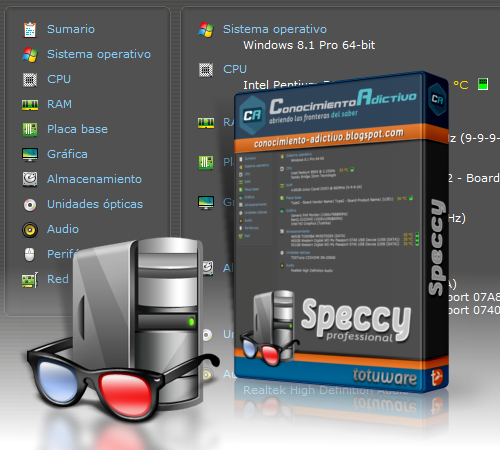Click the totuware label on the box
Viewport: 500px width, 450px height.
(385, 377)
